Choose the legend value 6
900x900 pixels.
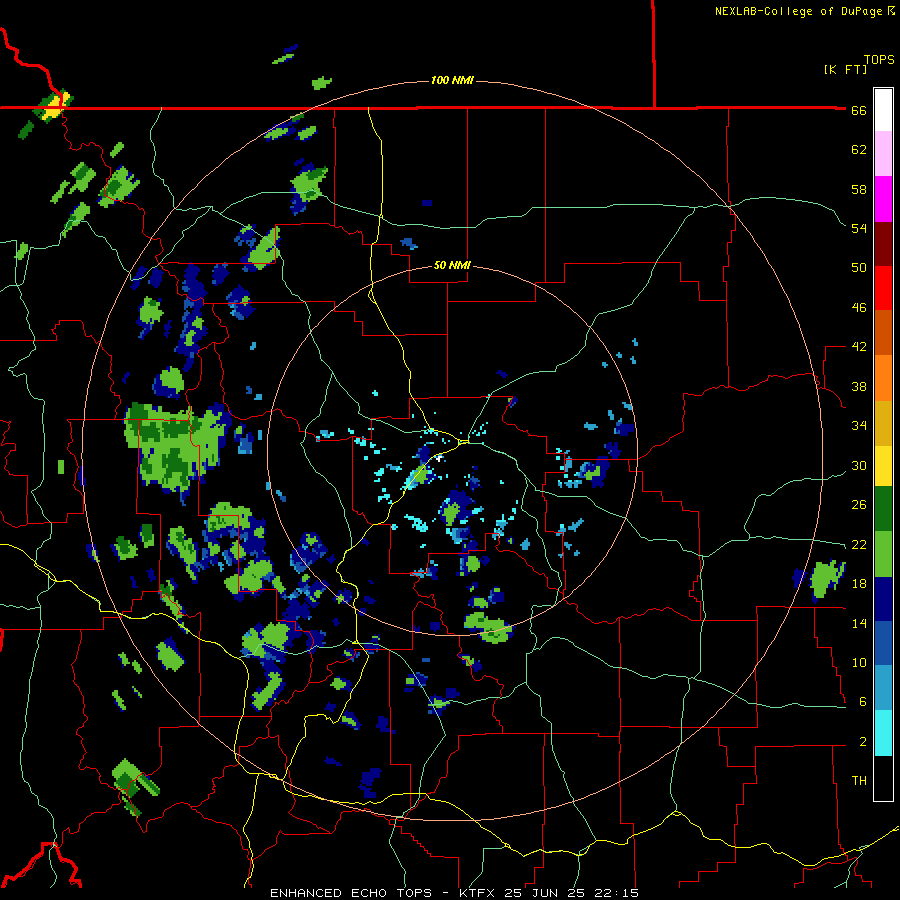point(863,702)
